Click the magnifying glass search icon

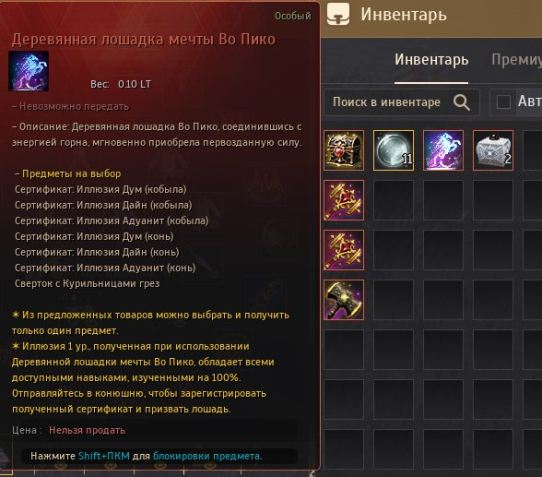[461, 102]
